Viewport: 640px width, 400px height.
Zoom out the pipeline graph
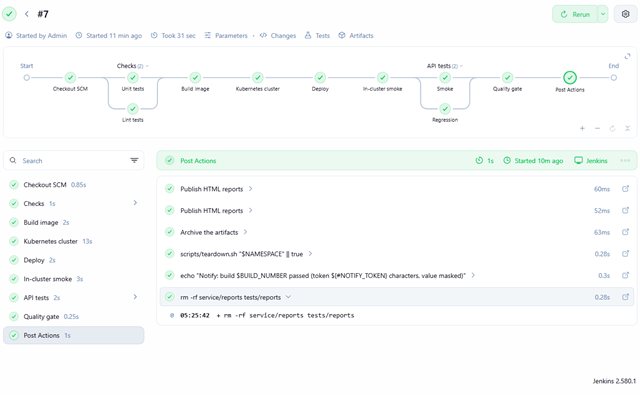pyautogui.click(x=598, y=128)
